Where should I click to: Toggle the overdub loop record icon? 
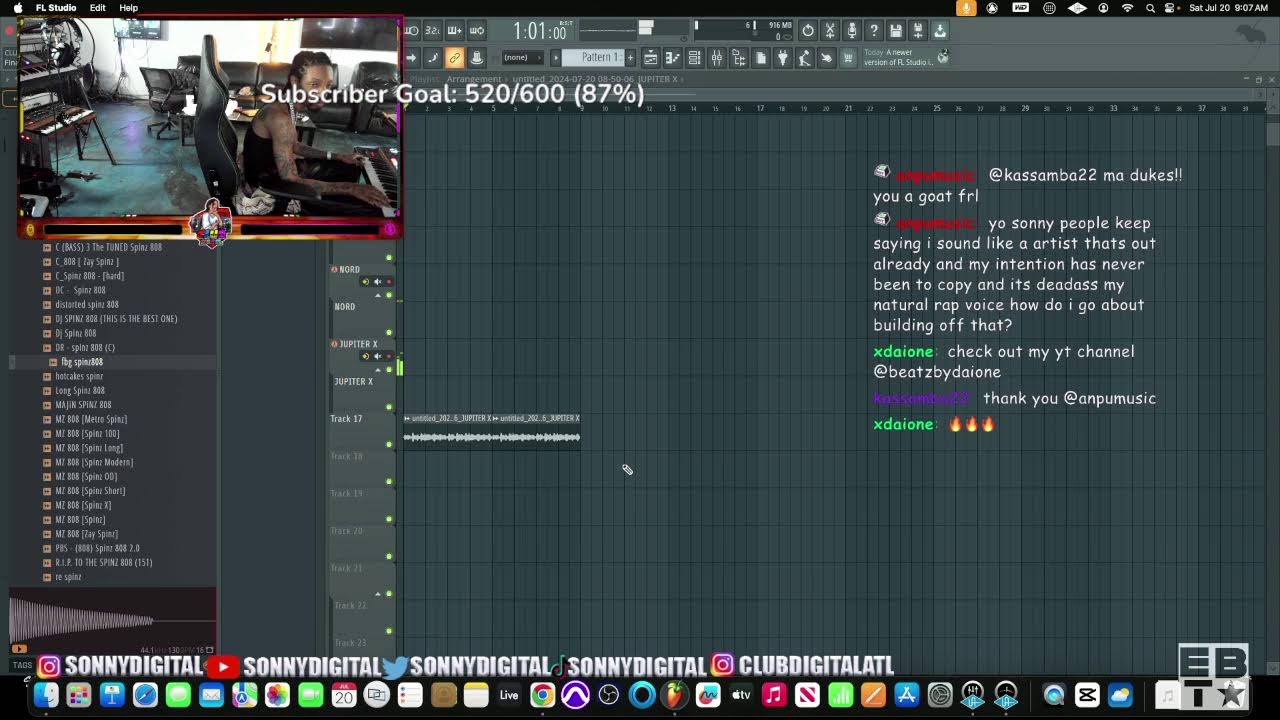[455, 31]
